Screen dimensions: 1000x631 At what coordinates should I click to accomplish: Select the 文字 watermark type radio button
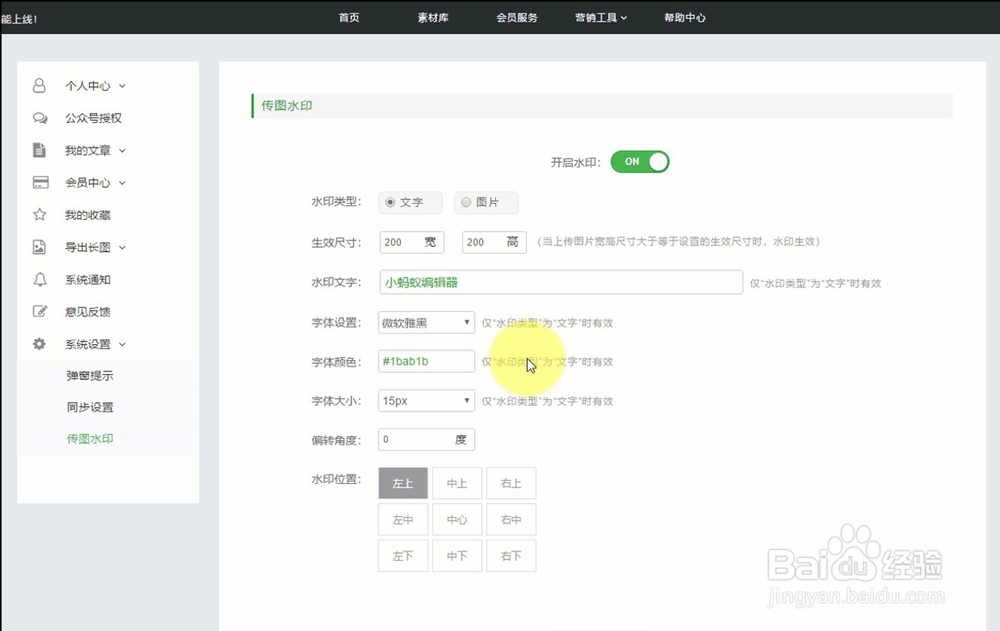[390, 202]
